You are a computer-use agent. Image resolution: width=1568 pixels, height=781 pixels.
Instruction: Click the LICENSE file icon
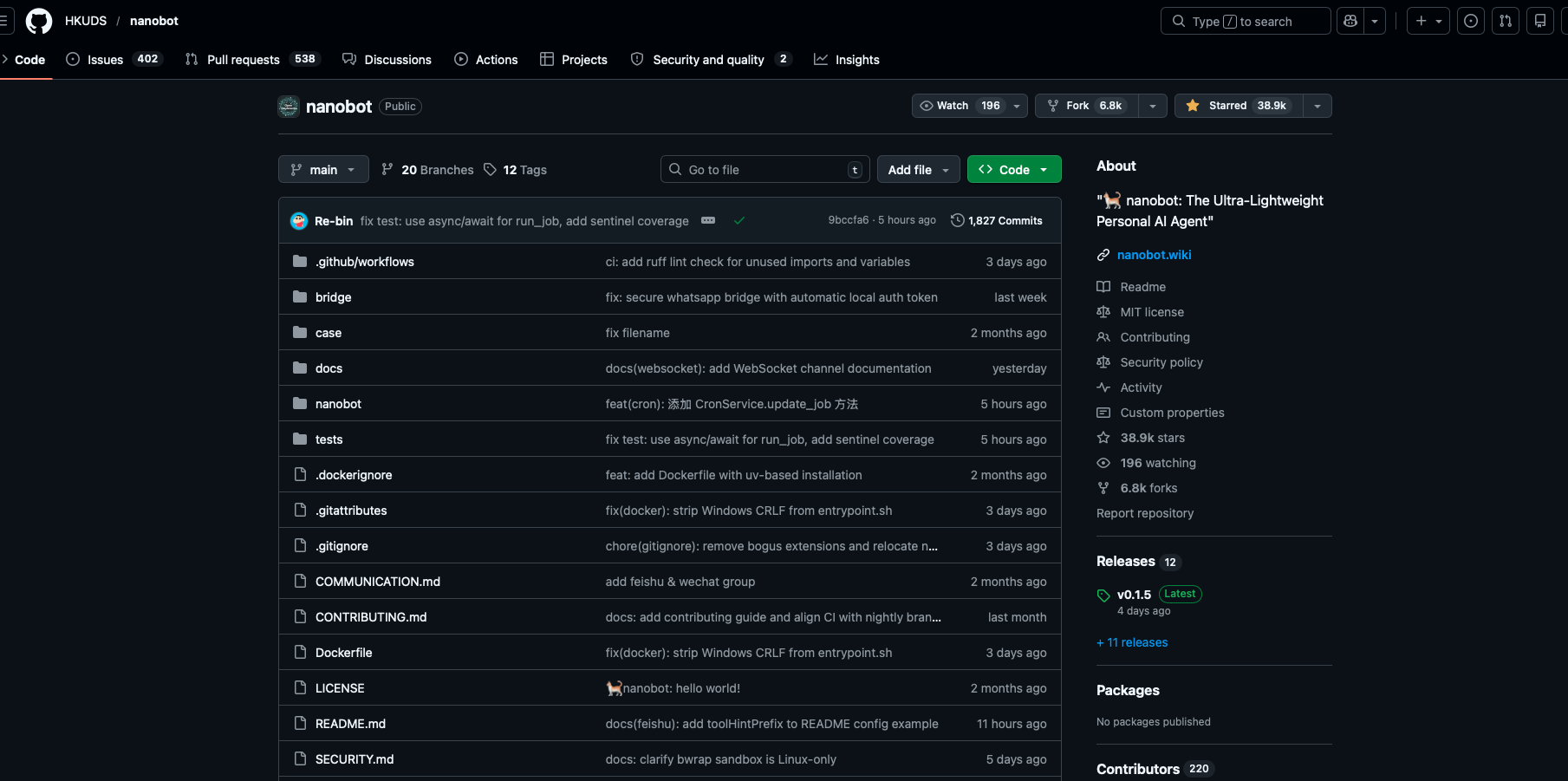click(300, 688)
